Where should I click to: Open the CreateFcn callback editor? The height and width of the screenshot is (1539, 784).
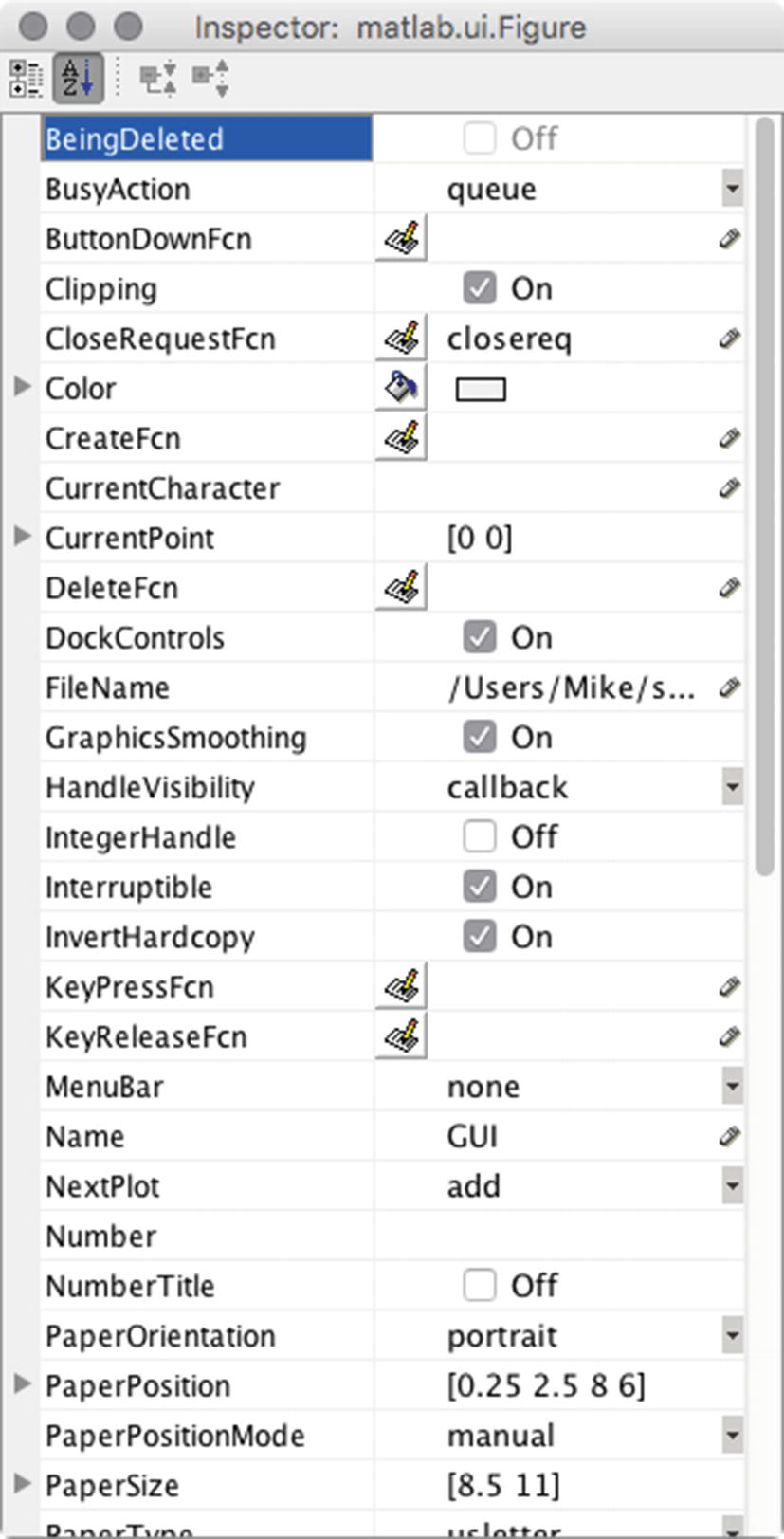(x=399, y=438)
